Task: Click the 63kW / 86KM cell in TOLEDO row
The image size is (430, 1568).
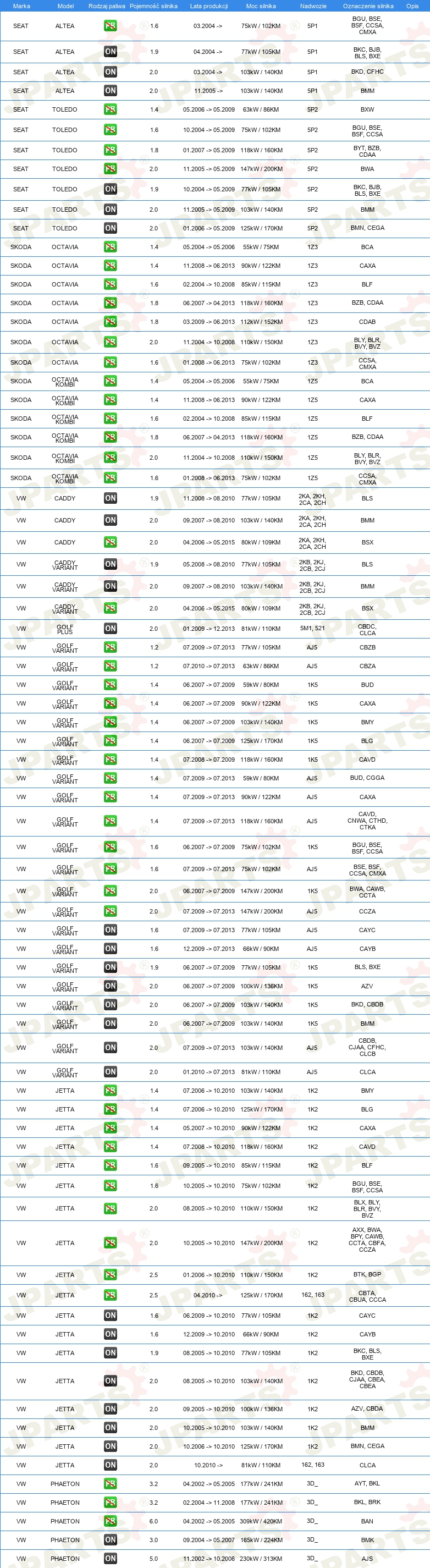Action: tap(261, 109)
